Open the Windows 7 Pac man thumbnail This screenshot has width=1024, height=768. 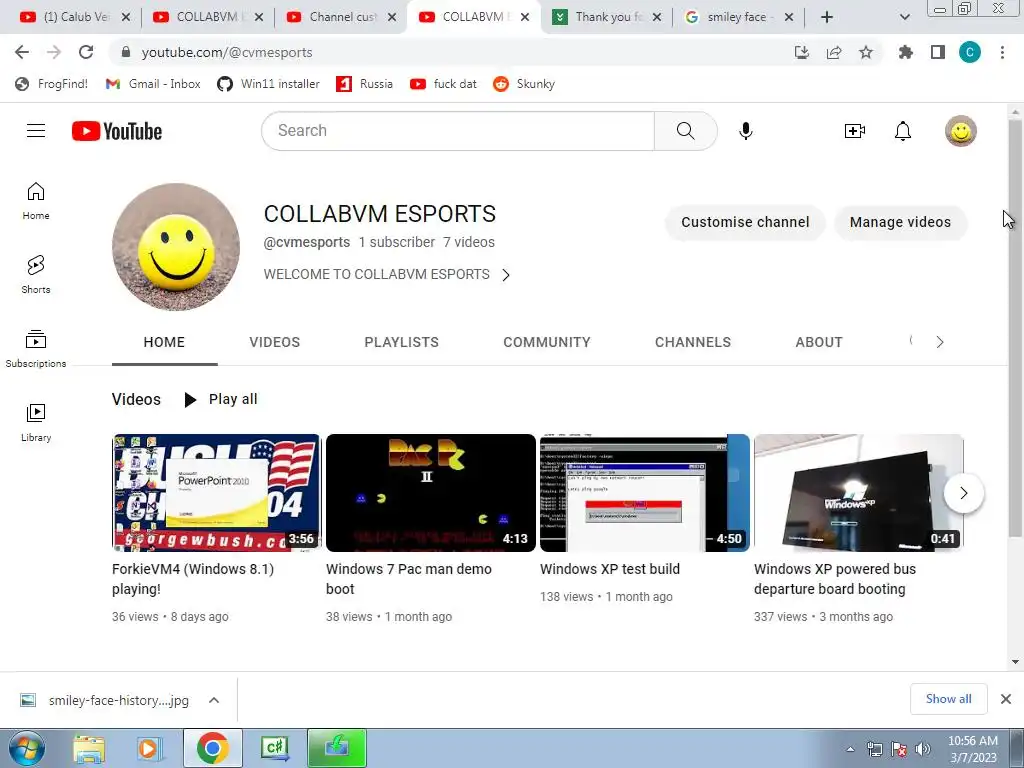430,493
